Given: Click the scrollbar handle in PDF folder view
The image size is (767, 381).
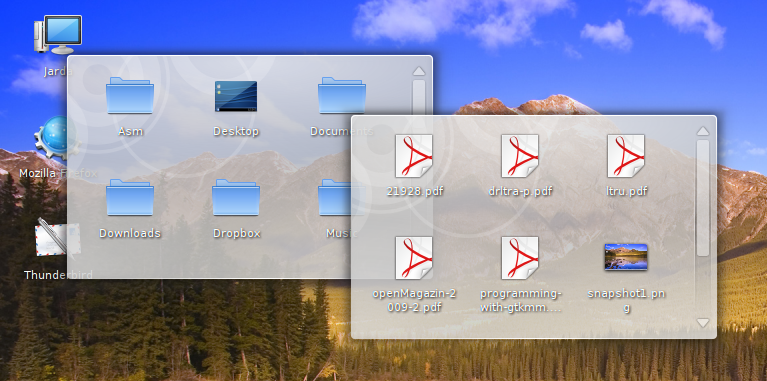Looking at the screenshot, I should point(703,198).
